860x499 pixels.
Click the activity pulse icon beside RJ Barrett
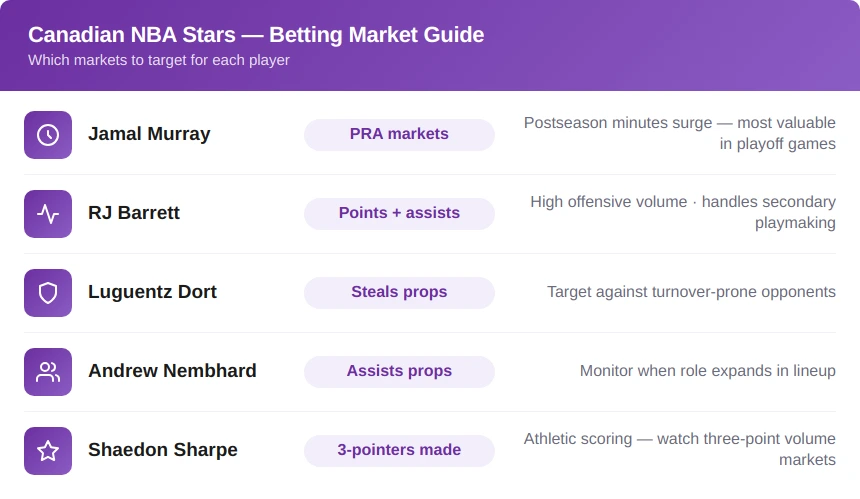[x=48, y=214]
